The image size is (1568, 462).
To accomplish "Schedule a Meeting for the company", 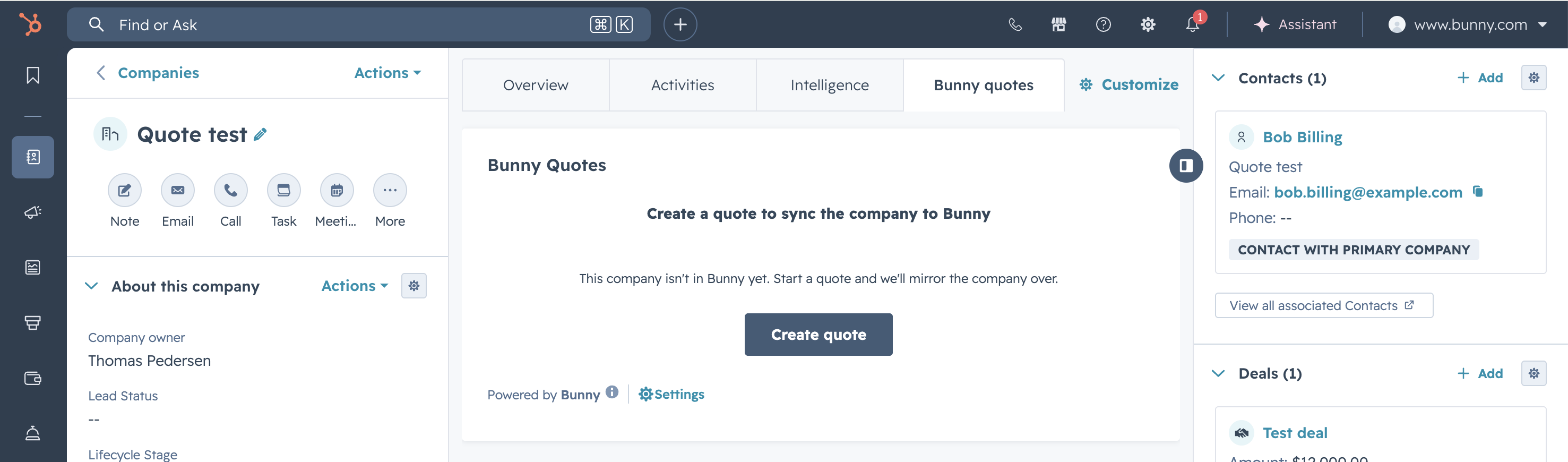I will (x=337, y=190).
